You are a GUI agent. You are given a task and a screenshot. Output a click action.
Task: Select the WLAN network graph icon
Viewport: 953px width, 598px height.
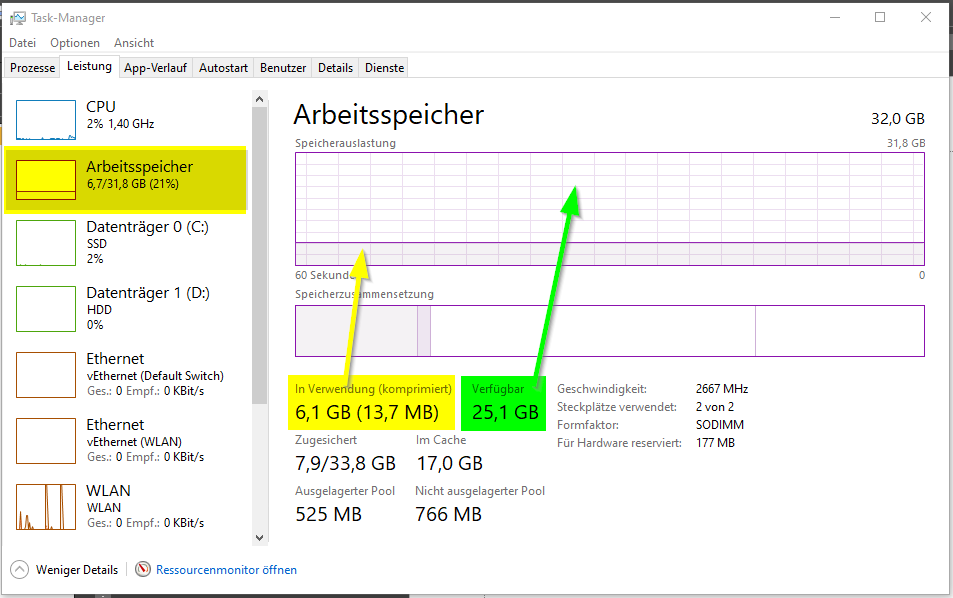click(x=46, y=507)
